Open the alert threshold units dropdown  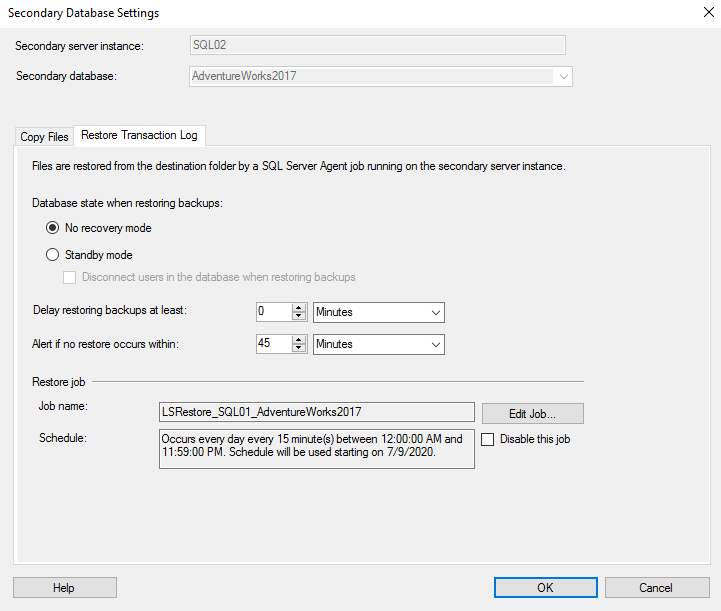tap(379, 344)
